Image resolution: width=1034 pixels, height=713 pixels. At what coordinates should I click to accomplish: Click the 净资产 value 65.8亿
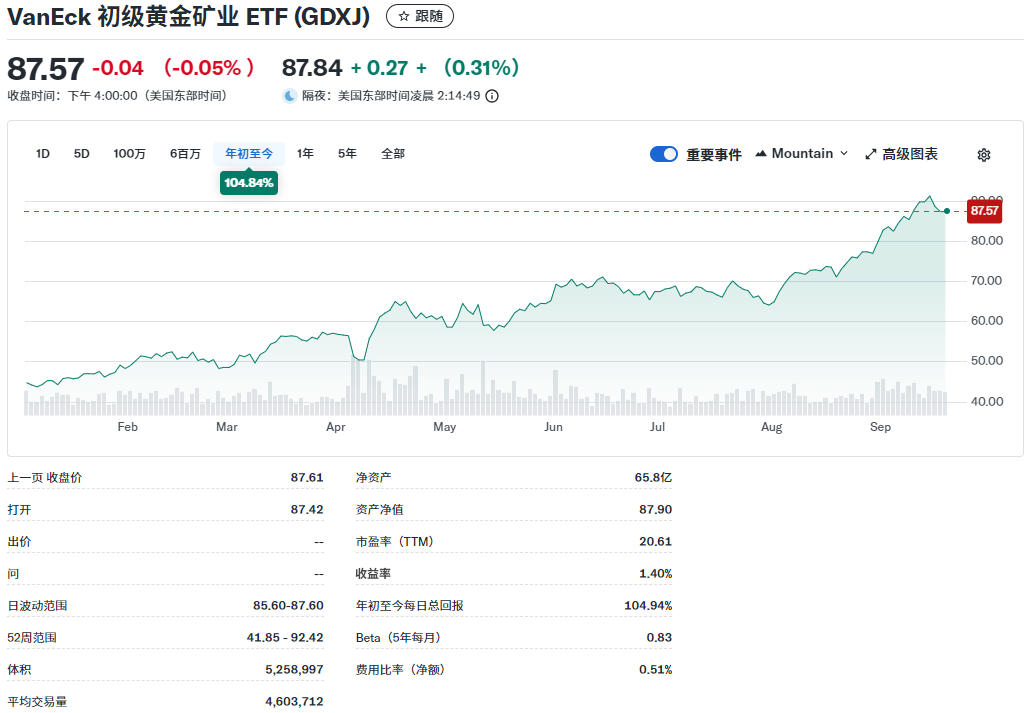(654, 478)
